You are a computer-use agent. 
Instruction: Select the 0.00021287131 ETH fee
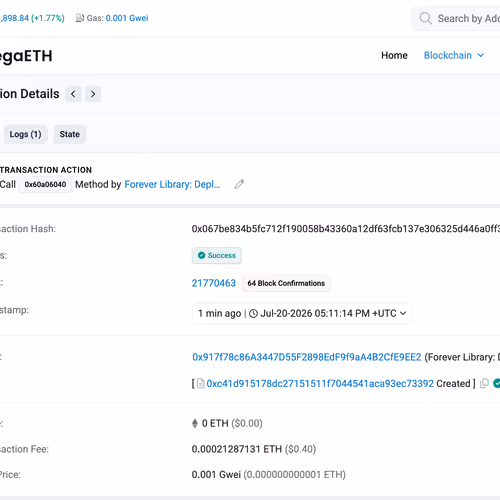pos(237,449)
